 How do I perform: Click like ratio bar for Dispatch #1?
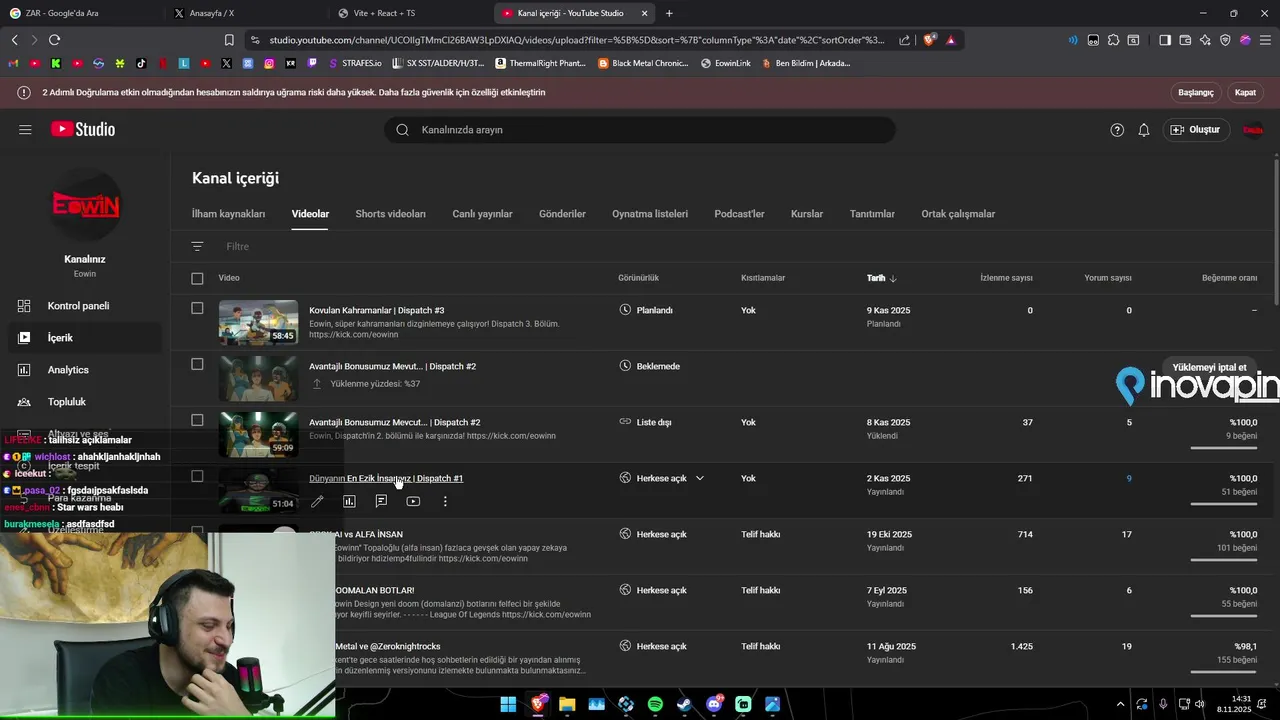click(1224, 504)
